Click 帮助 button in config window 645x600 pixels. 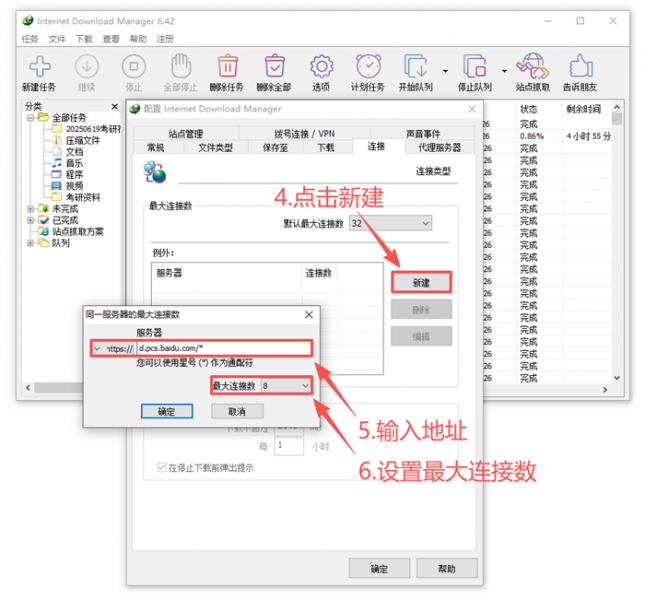tap(447, 568)
